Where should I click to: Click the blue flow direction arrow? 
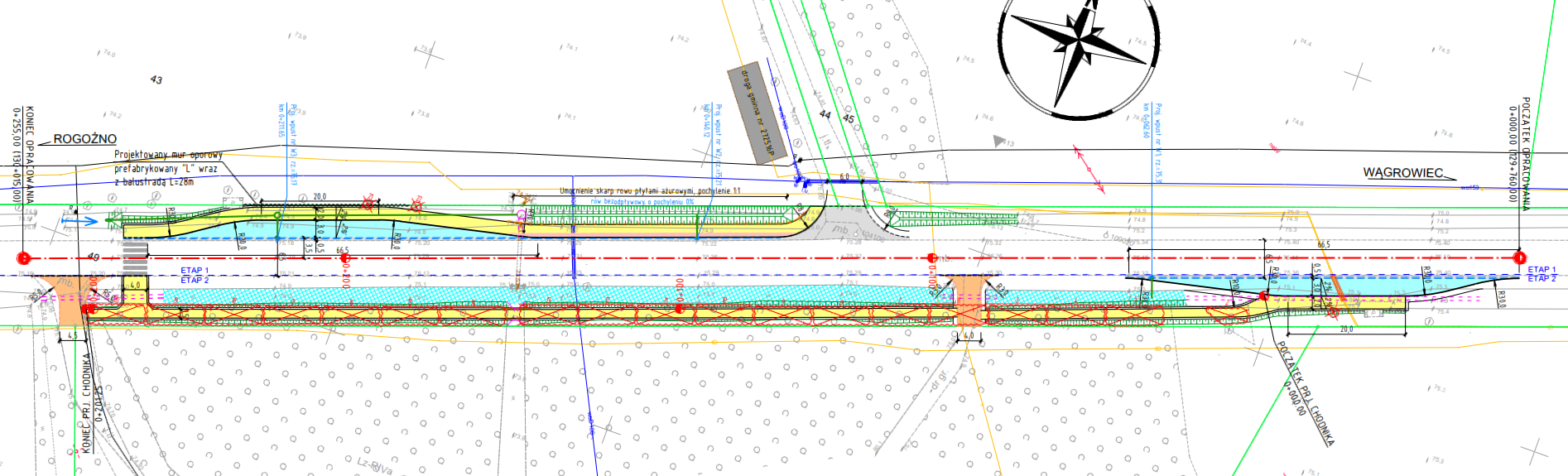[x=80, y=220]
